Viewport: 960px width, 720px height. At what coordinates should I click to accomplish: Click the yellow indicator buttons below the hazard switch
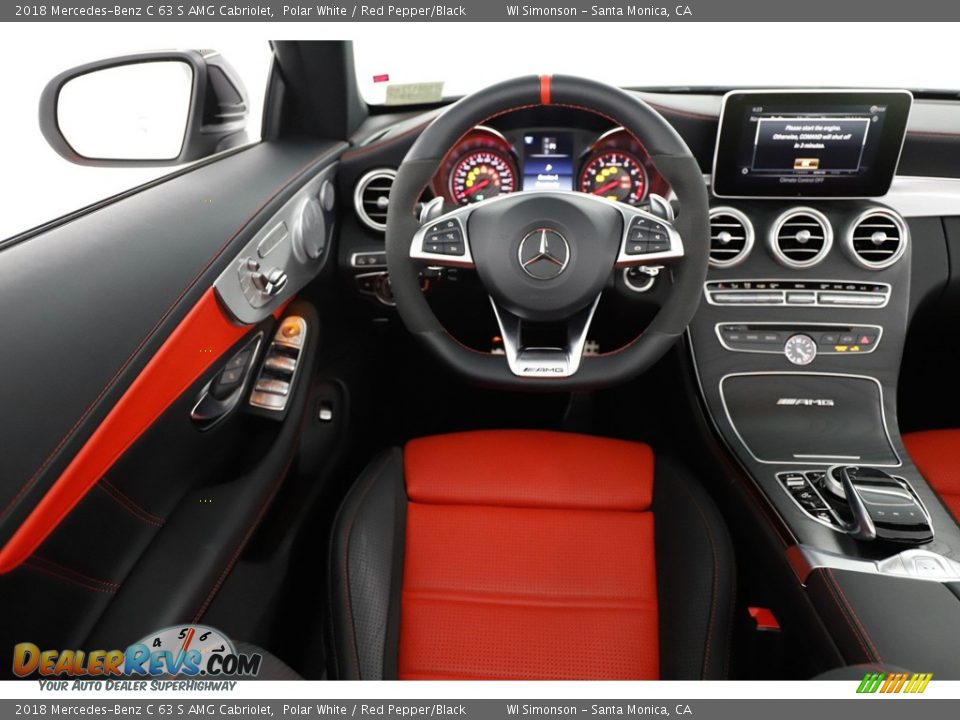click(847, 348)
